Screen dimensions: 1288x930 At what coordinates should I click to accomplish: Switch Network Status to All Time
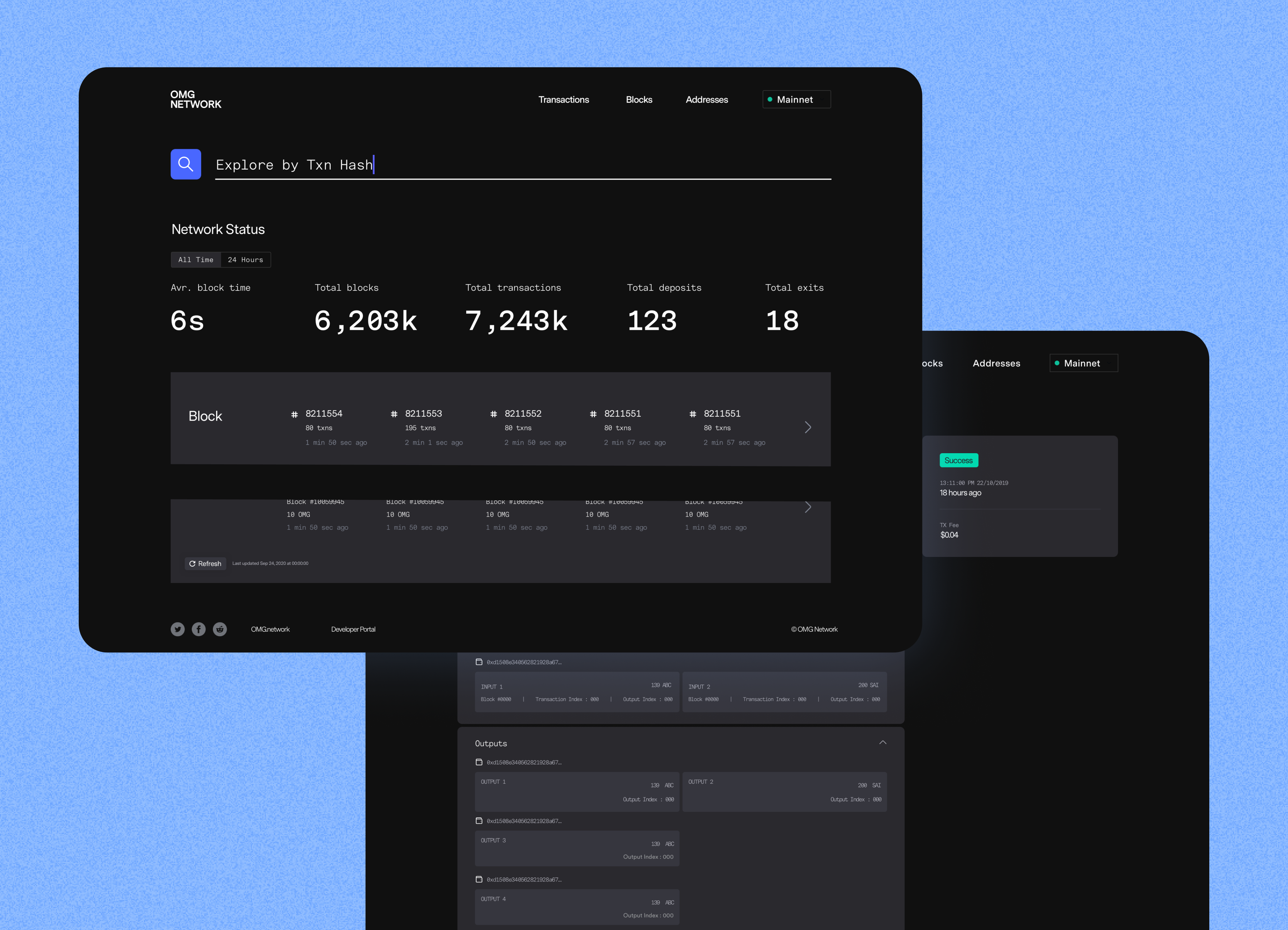coord(196,260)
